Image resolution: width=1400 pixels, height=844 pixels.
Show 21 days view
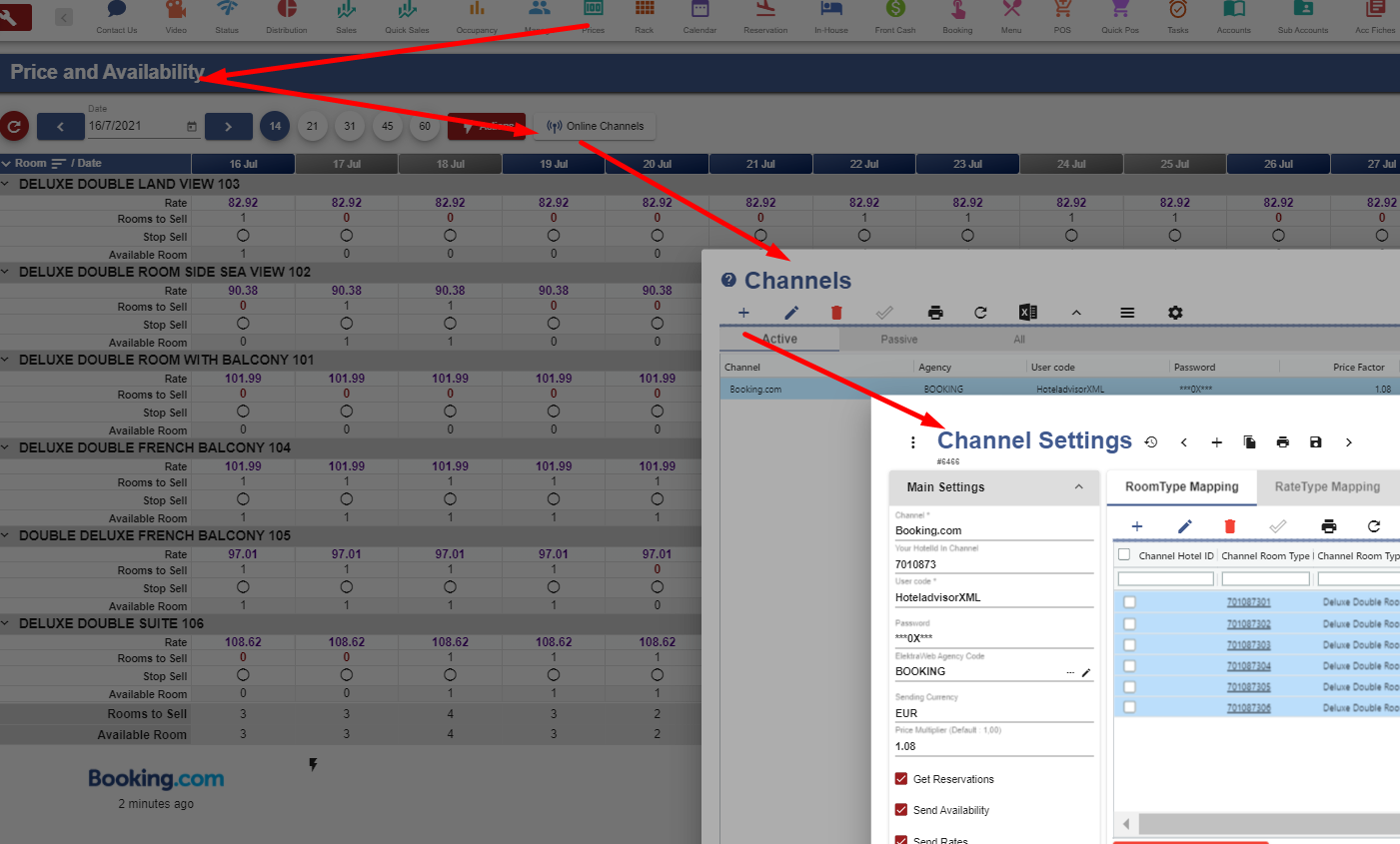(x=313, y=127)
